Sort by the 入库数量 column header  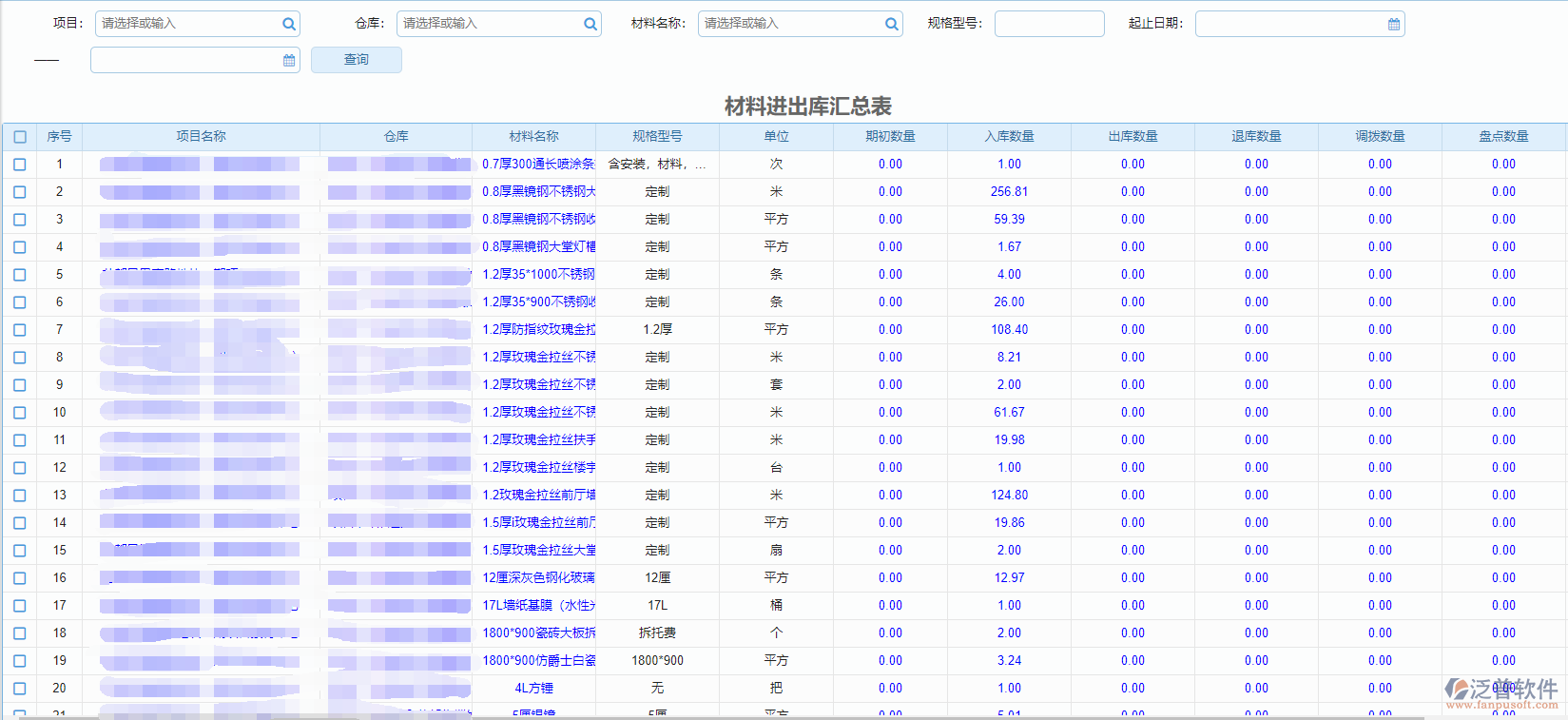(x=1009, y=137)
